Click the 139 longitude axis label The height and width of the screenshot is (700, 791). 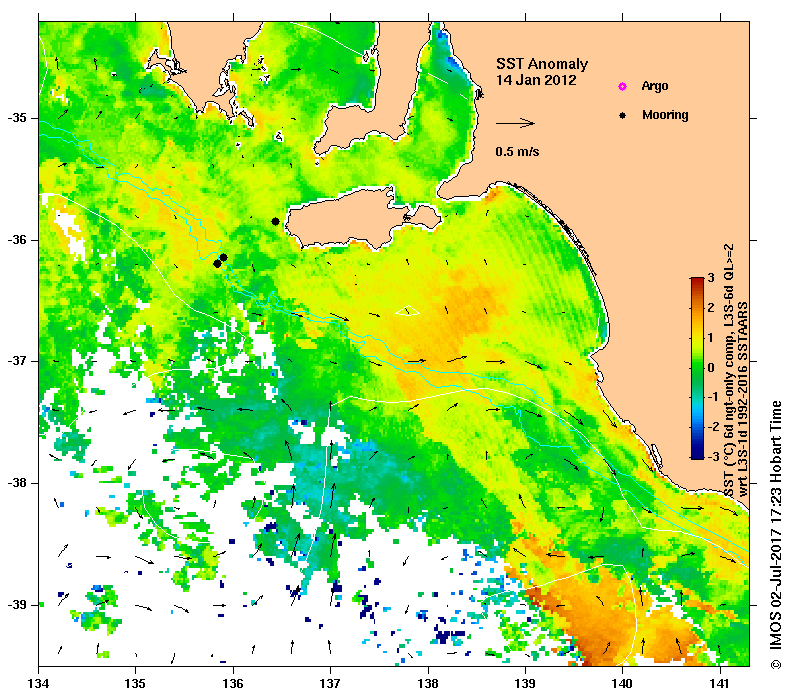(x=525, y=684)
